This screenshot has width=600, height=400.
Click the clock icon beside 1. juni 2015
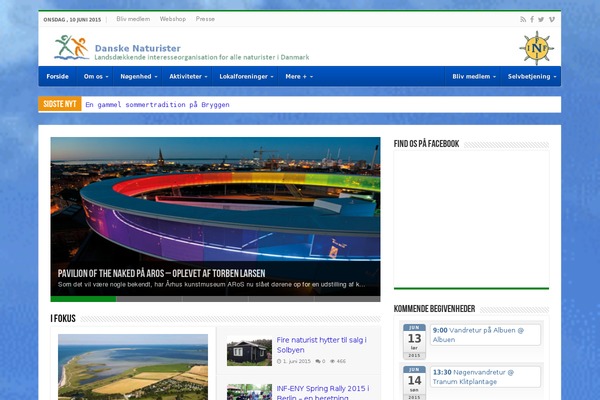pos(279,361)
